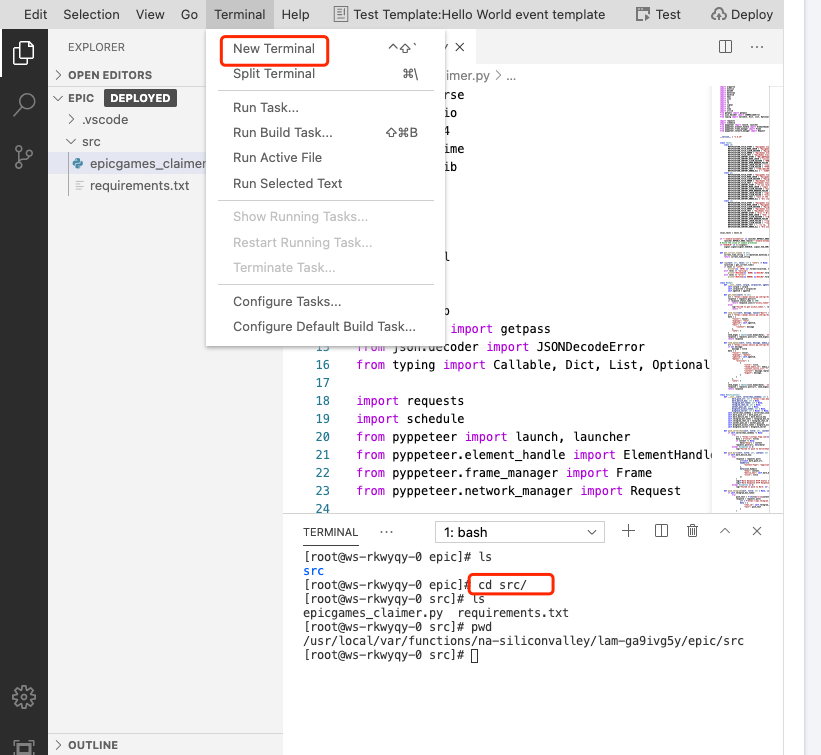This screenshot has height=755, width=821.
Task: Expand the .vscode folder
Action: coord(104,120)
